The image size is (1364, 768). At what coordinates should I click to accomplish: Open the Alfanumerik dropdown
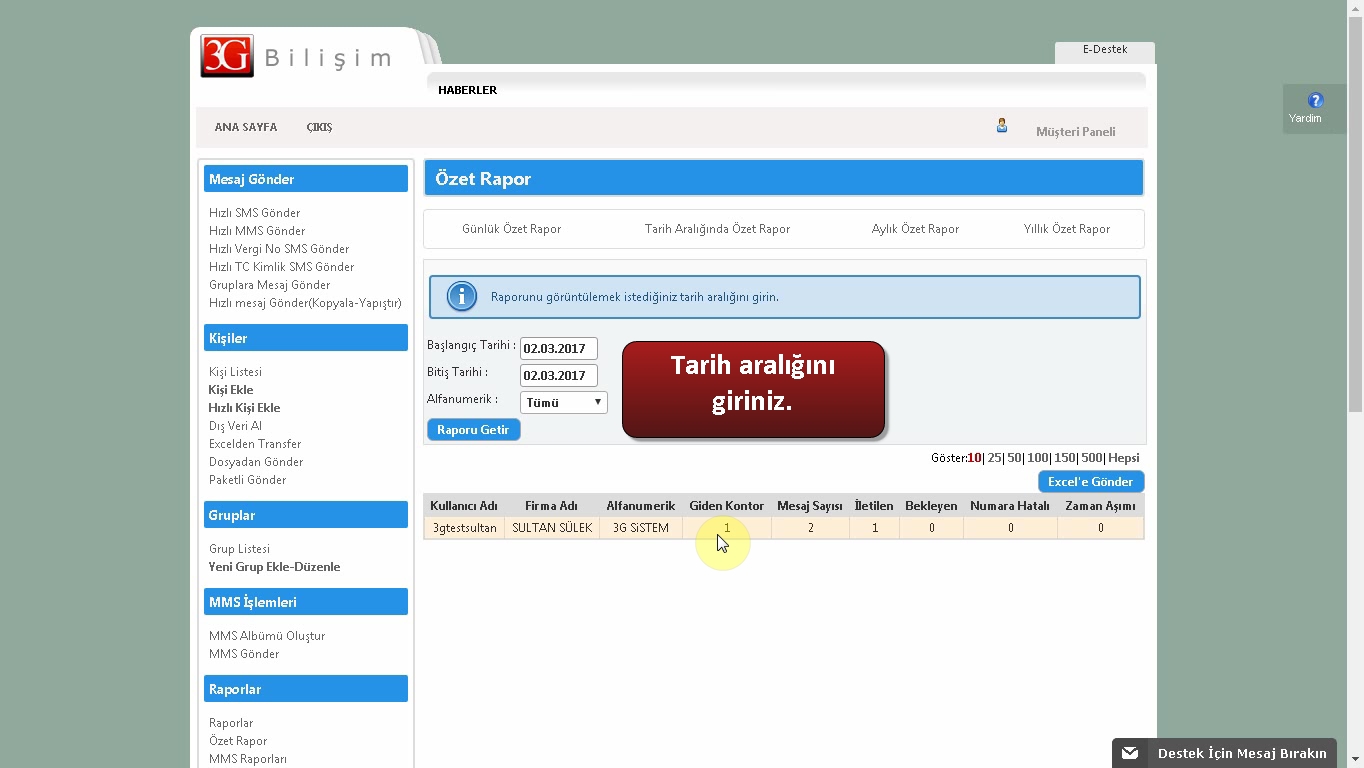pos(563,402)
